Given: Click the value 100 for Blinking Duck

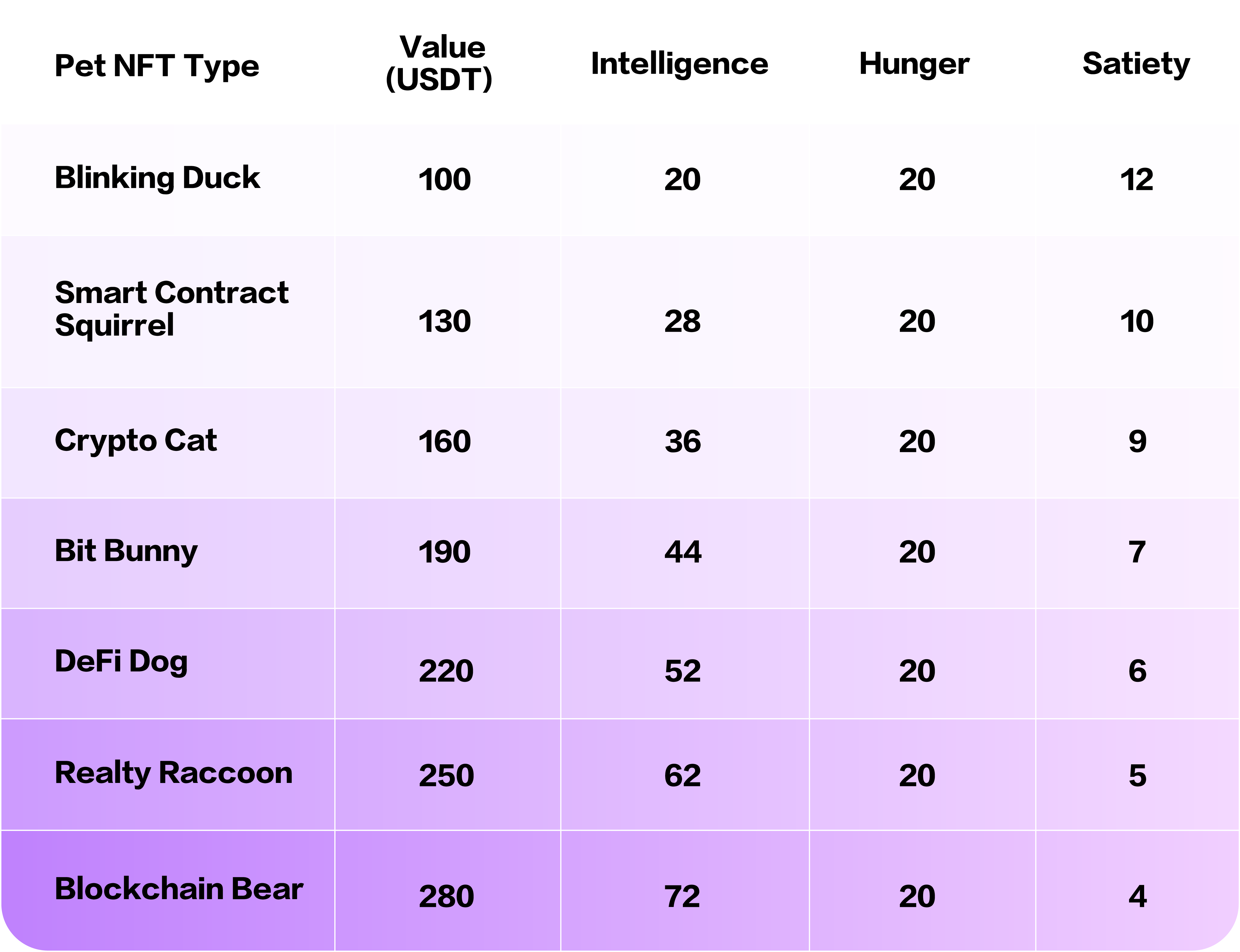Looking at the screenshot, I should coord(444,180).
